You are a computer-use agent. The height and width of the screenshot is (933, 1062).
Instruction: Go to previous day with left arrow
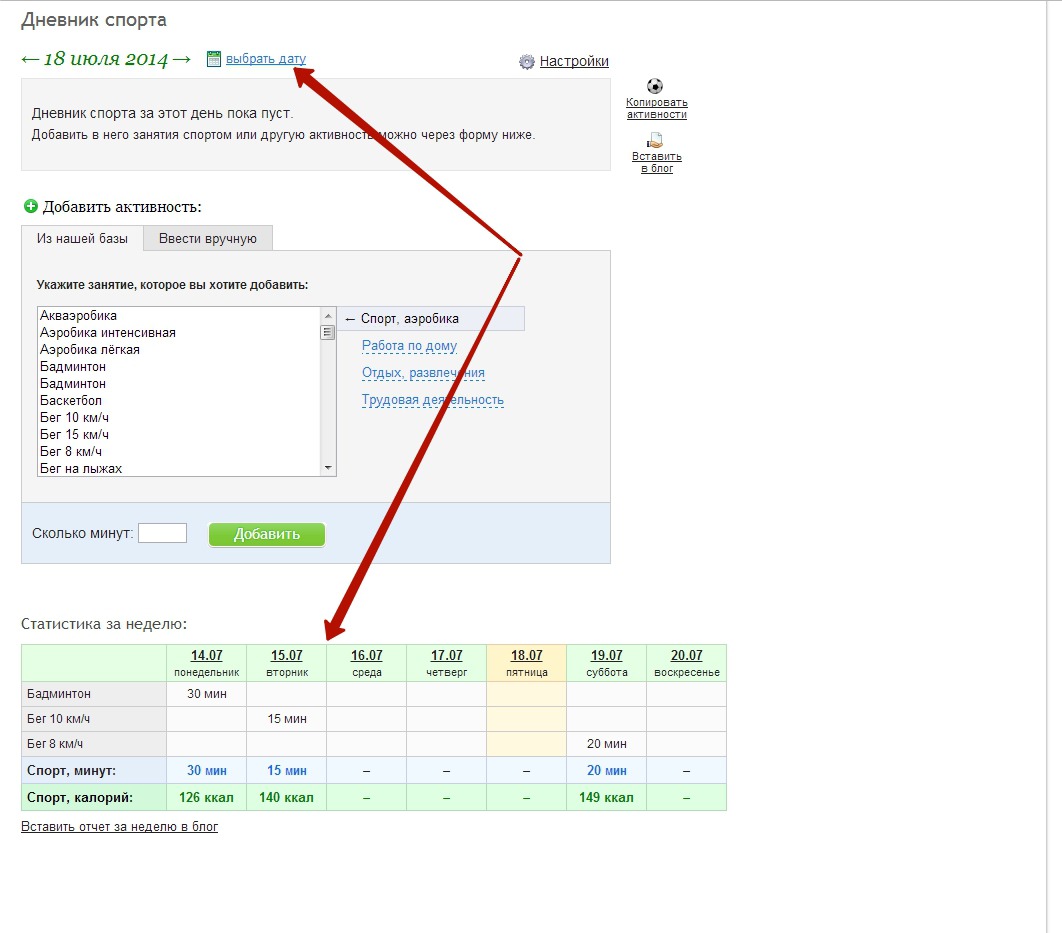[x=30, y=59]
